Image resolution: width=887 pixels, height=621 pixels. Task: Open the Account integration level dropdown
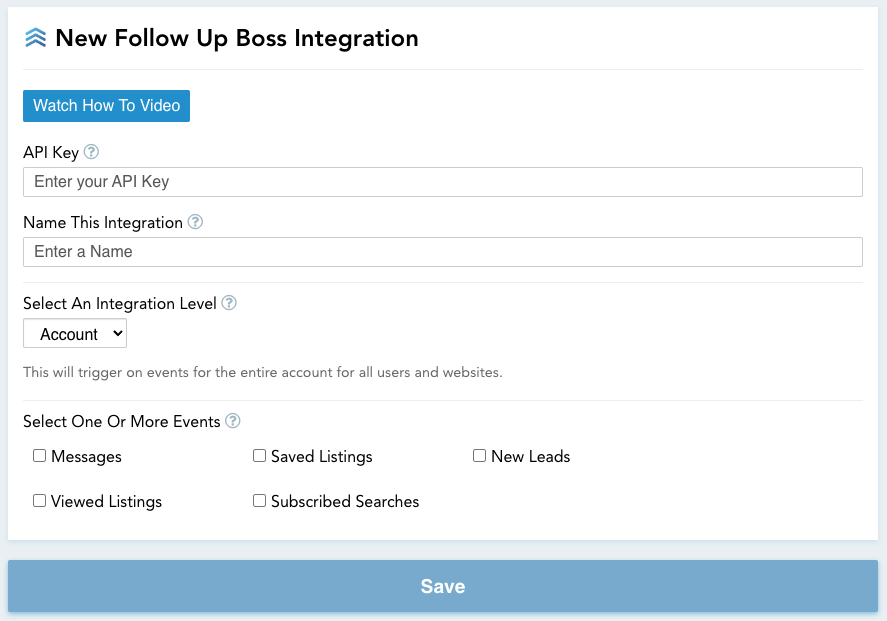click(x=75, y=334)
